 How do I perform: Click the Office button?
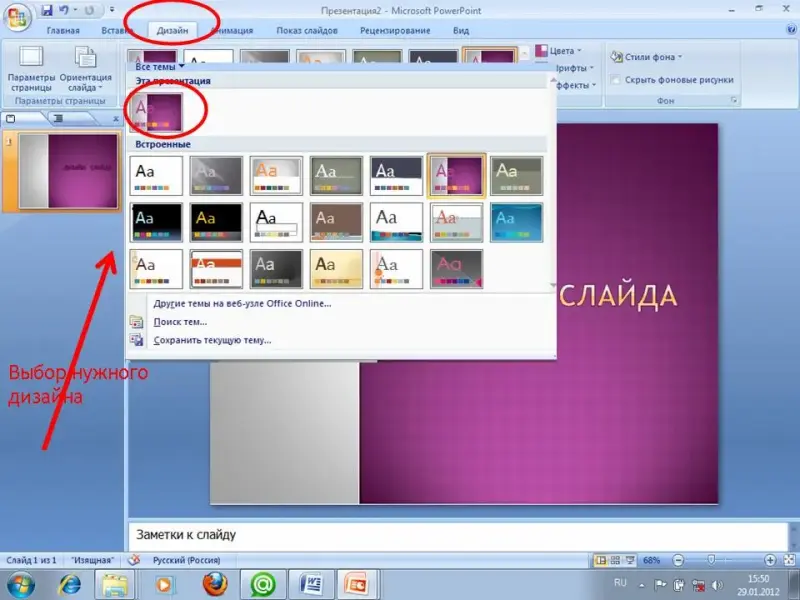(x=16, y=15)
